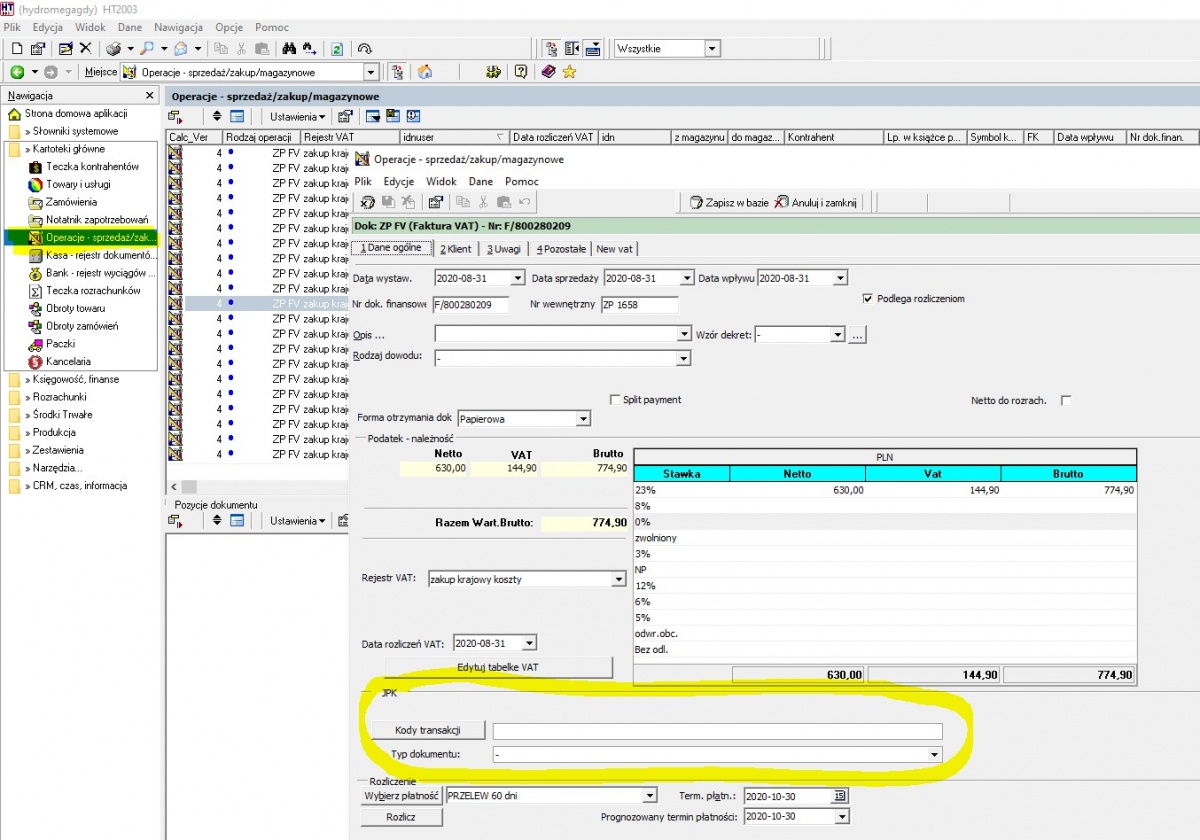Screen dimensions: 1200x840
Task: Toggle the Podlega rozliczeniom checkbox
Action: [x=867, y=298]
